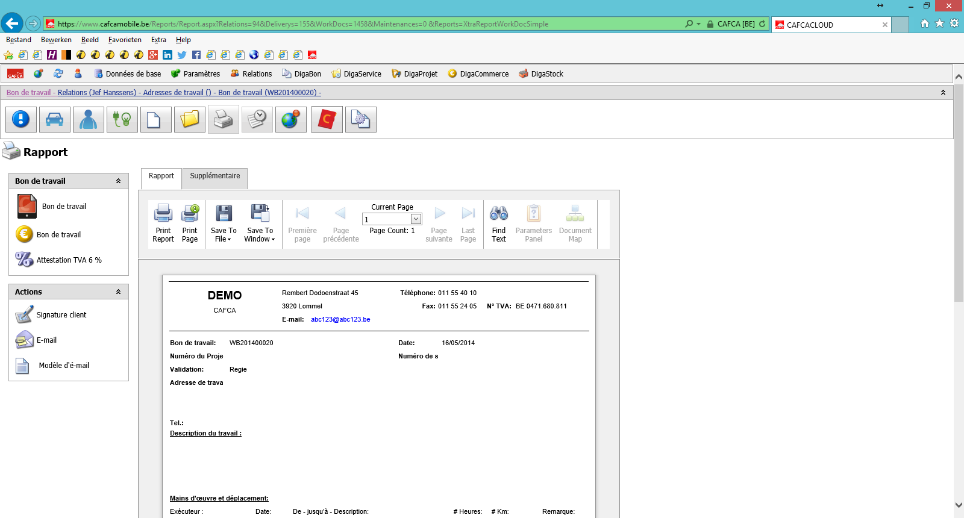Image resolution: width=964 pixels, height=518 pixels.
Task: Click the browser favorites star icon
Action: click(x=939, y=23)
